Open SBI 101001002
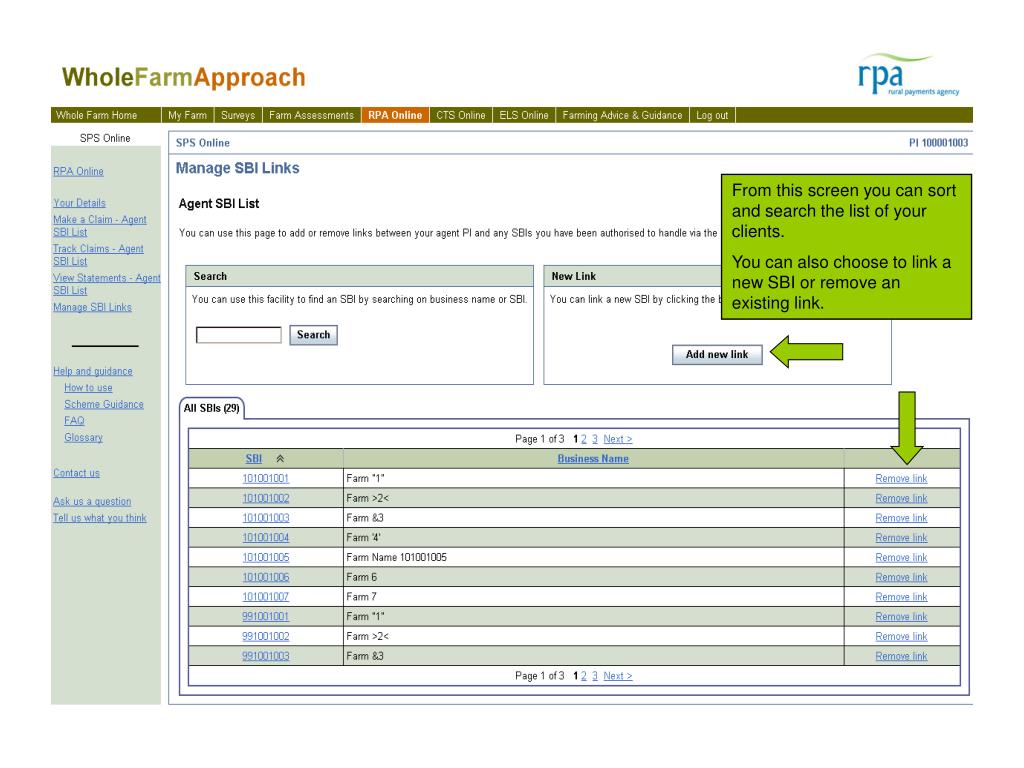 [266, 498]
